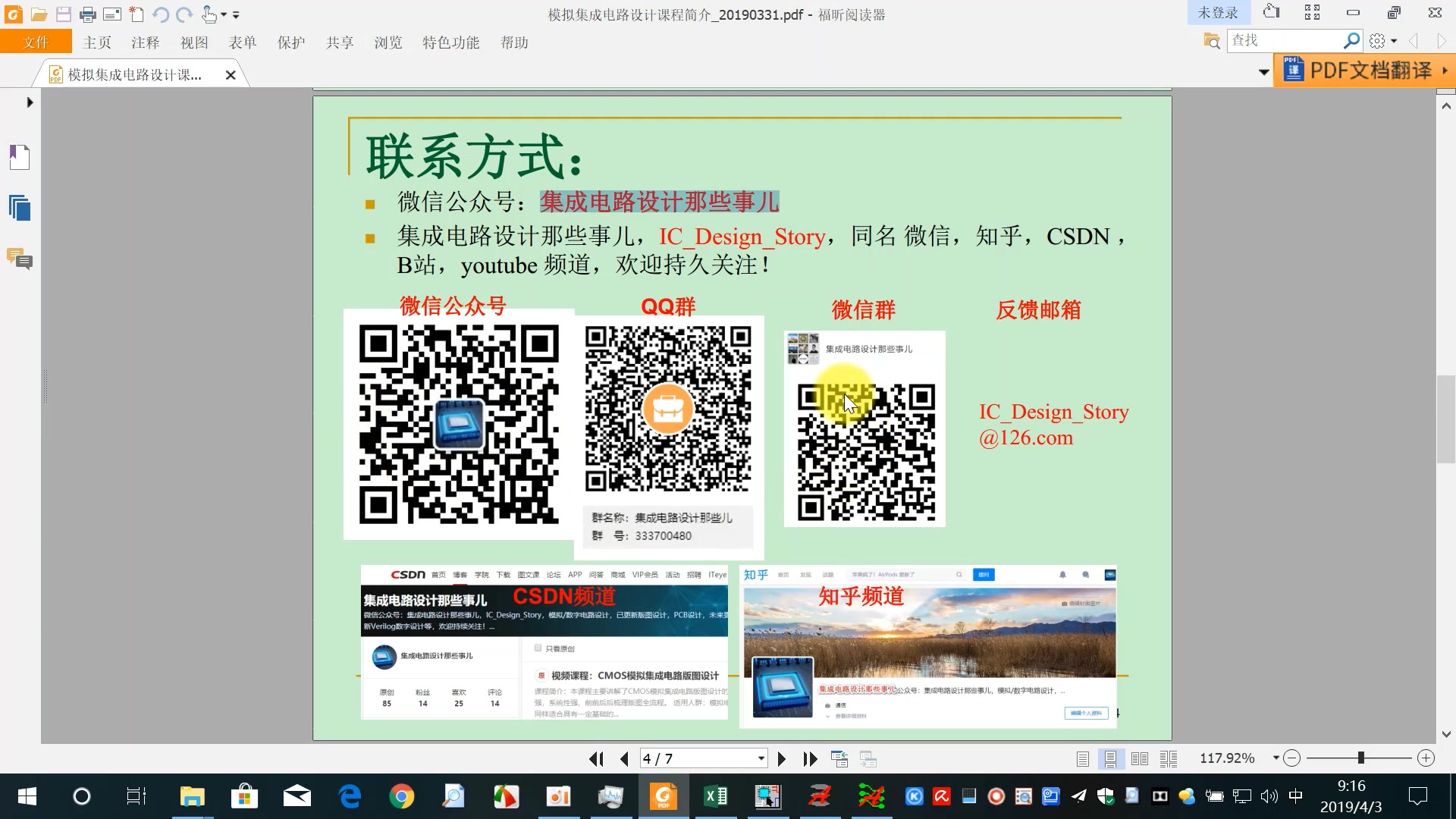Open the 特色功能 ribbon tab
This screenshot has height=819, width=1456.
451,42
